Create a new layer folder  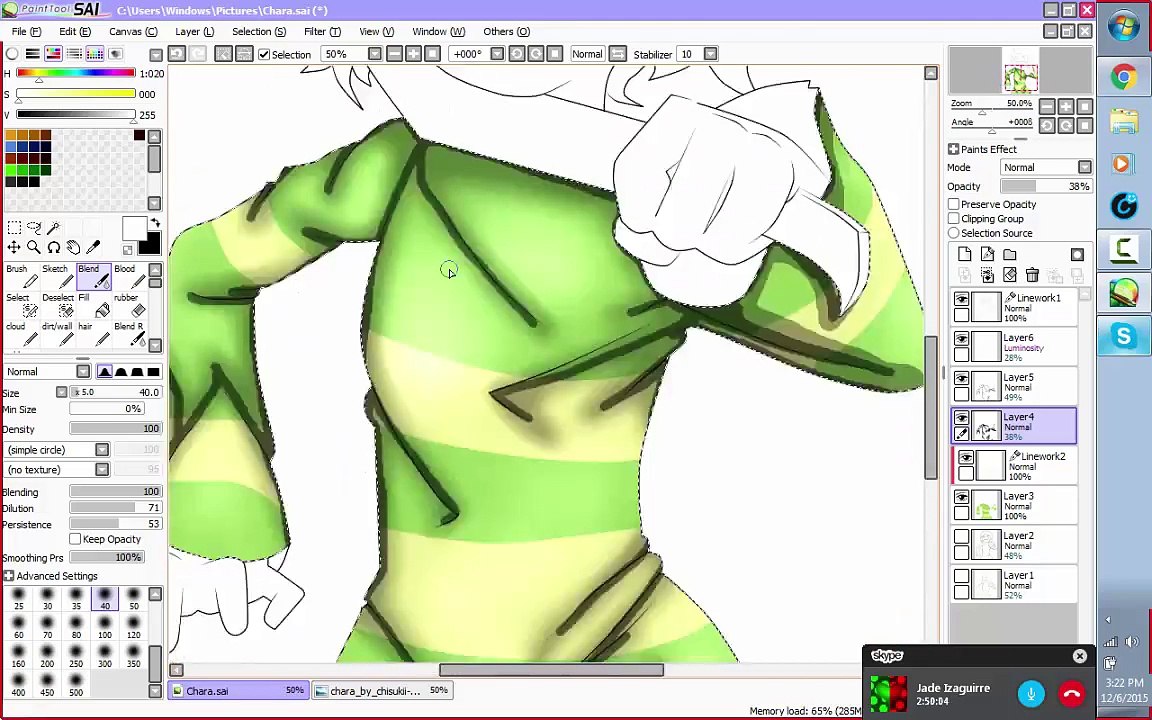coord(1009,255)
